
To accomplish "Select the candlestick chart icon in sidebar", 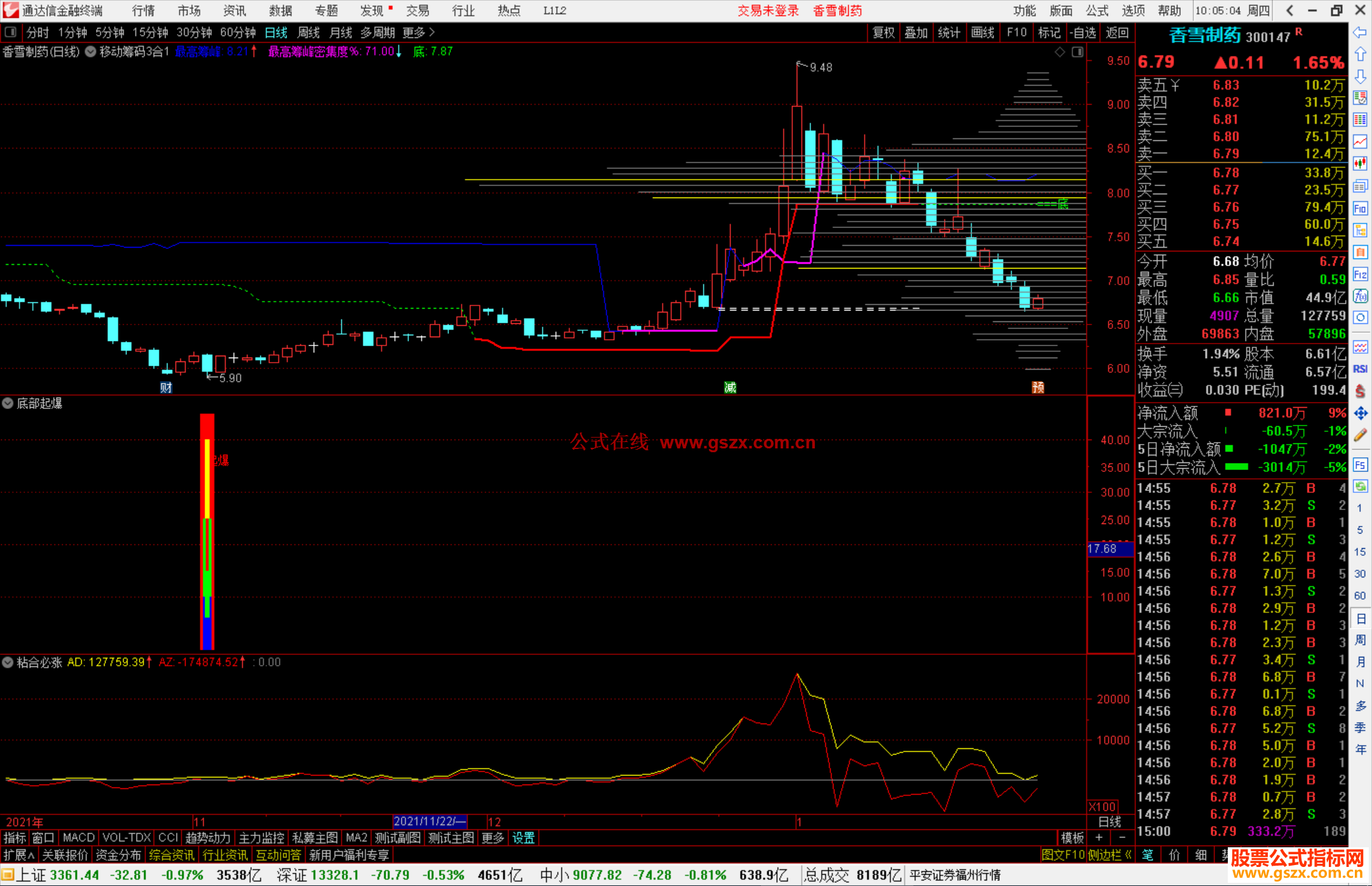I will 1360,164.
